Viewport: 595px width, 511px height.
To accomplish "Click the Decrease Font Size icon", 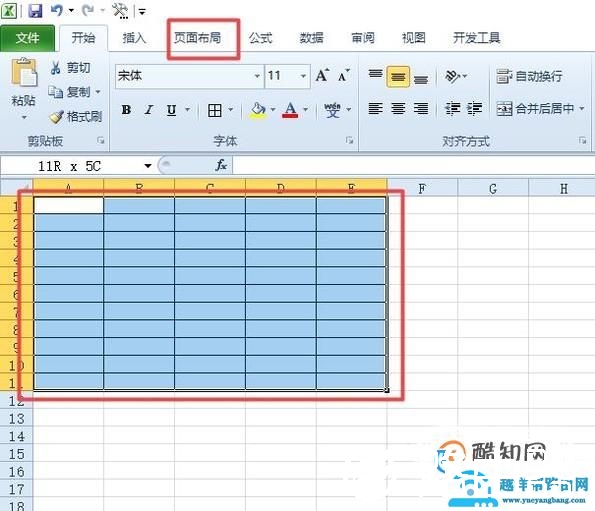I will (x=344, y=75).
